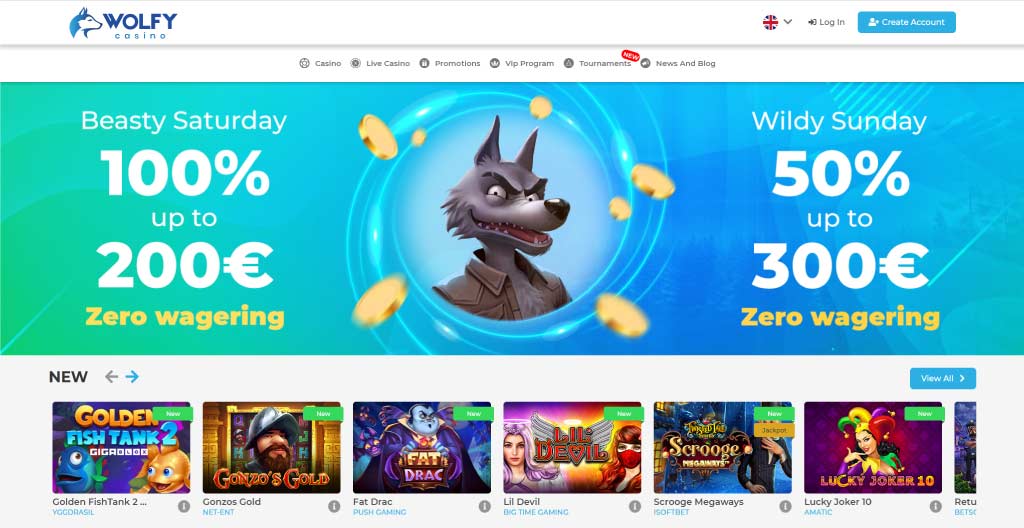This screenshot has width=1024, height=528.
Task: Open Tournaments page marked new
Action: [598, 63]
